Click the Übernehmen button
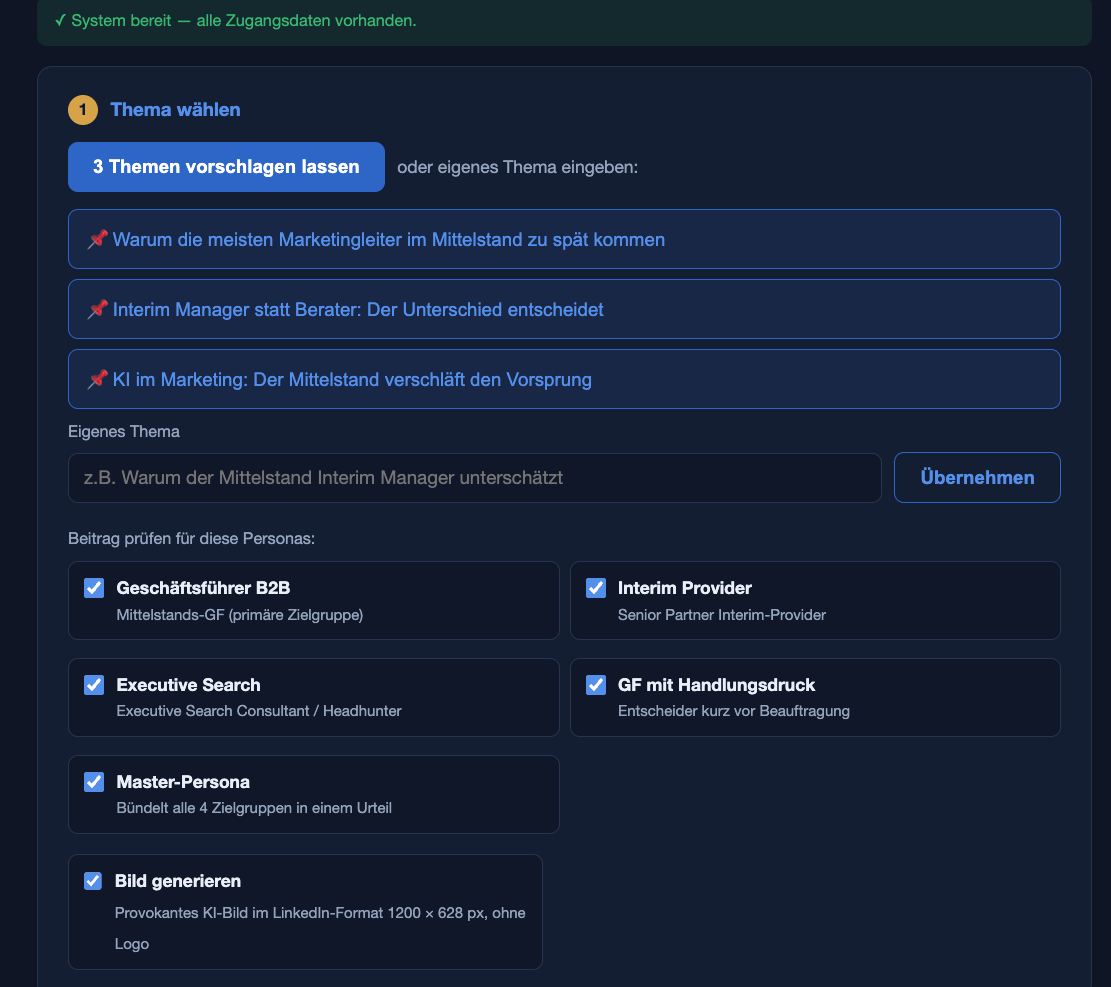1111x987 pixels. pos(977,478)
